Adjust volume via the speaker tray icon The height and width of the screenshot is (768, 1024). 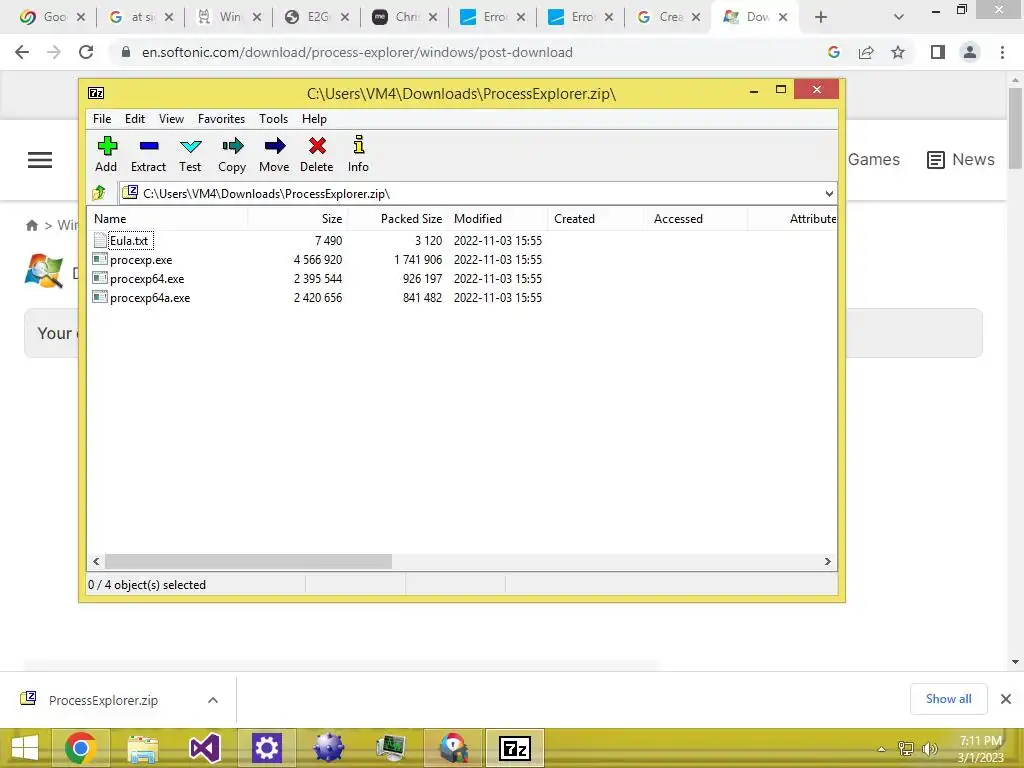(929, 748)
